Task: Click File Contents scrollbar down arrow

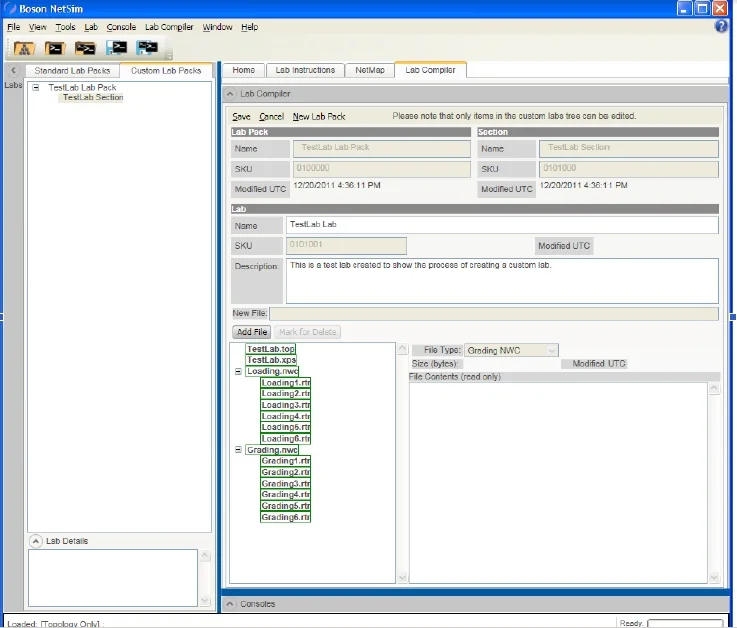Action: tap(714, 577)
